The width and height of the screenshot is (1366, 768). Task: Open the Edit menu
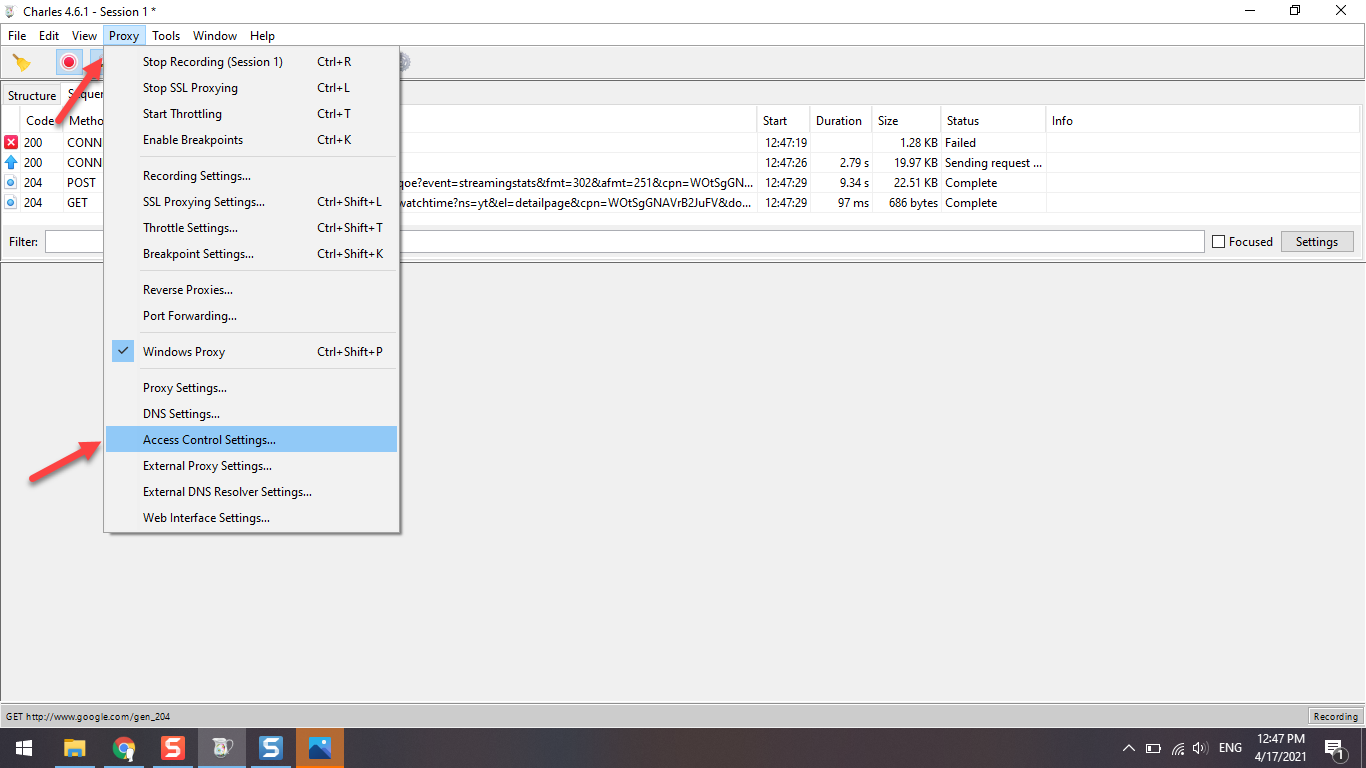(x=49, y=36)
